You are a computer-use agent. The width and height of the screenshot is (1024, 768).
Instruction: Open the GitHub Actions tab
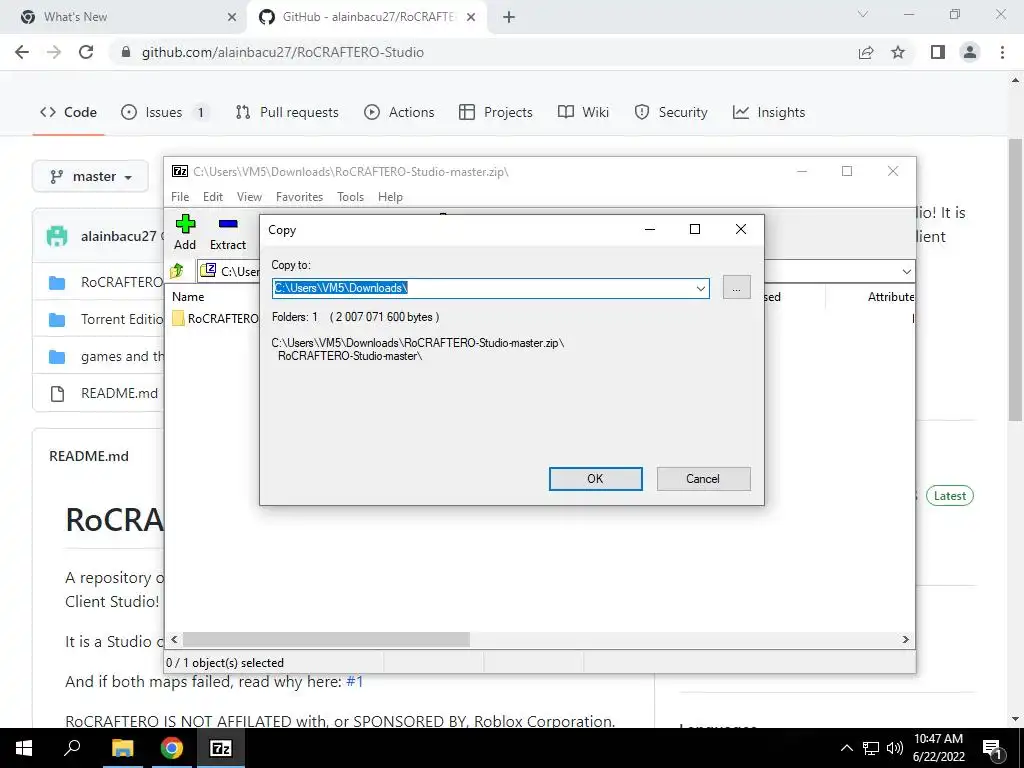[x=399, y=112]
